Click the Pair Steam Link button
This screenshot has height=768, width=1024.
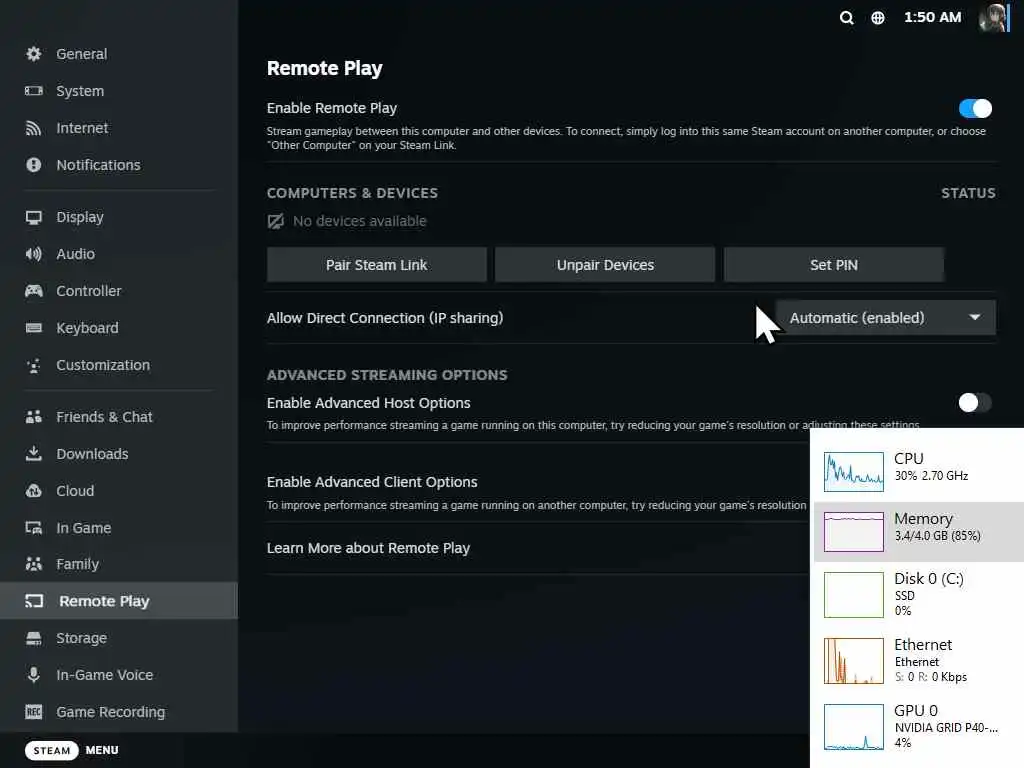coord(376,264)
